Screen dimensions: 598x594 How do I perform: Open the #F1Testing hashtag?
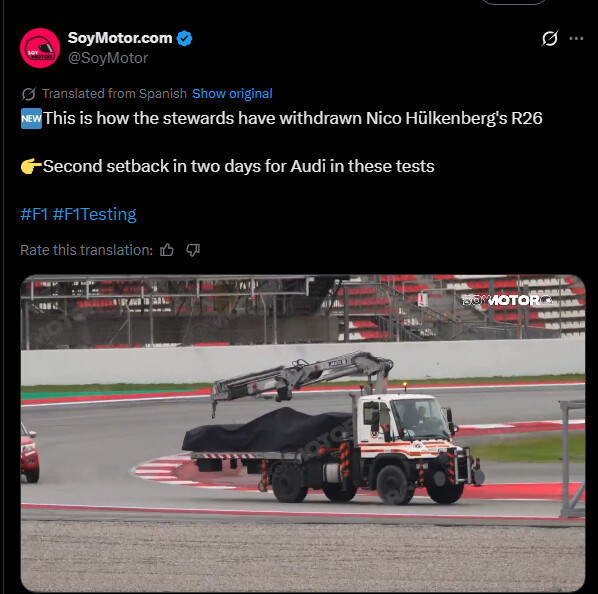(95, 214)
